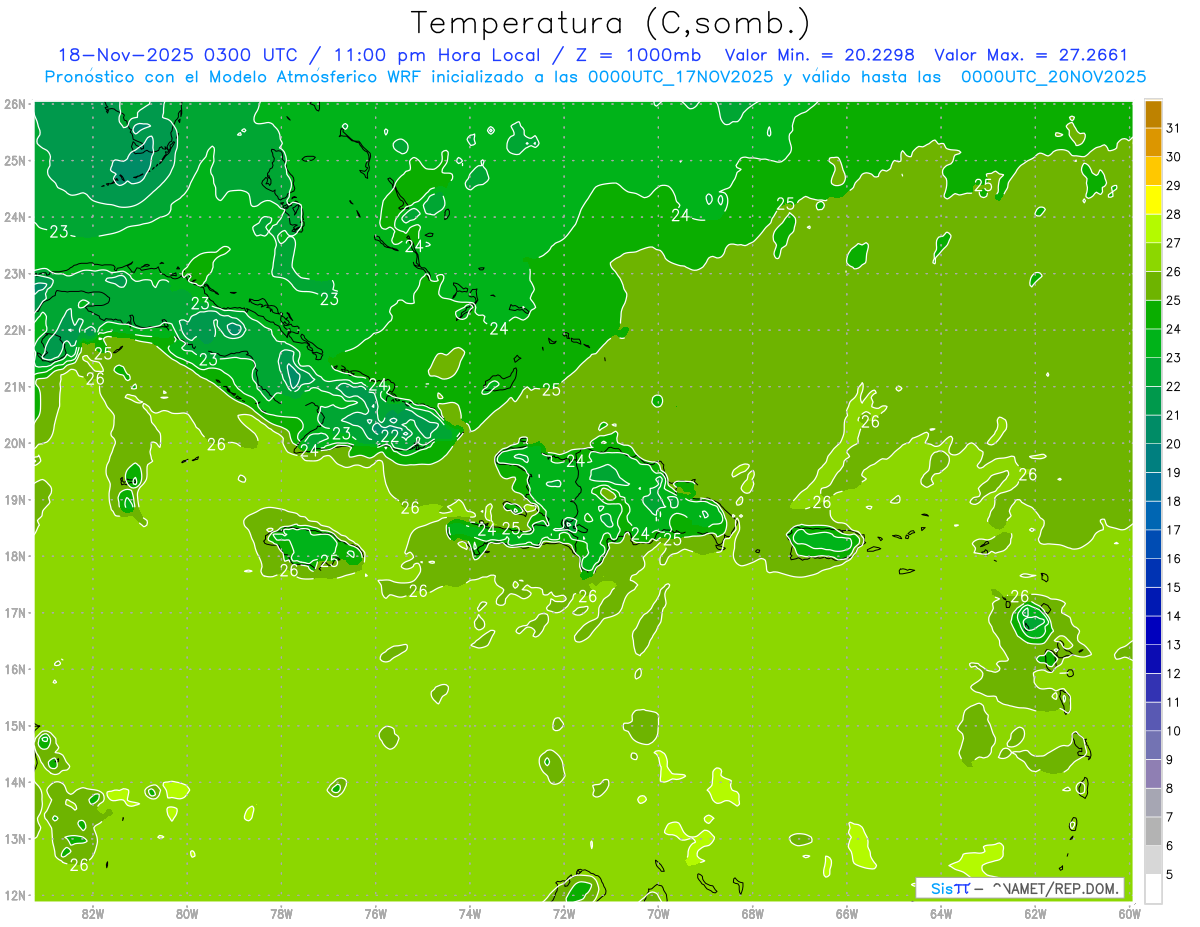Click the "20N" latitude axis label
This screenshot has height=927, width=1200.
[15, 443]
